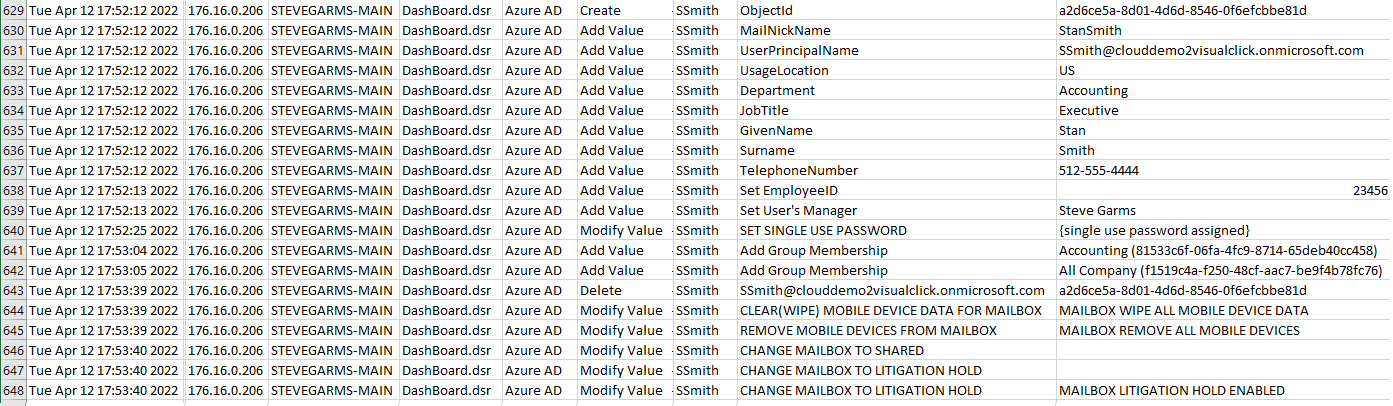Click the Delete action cell

(601, 290)
